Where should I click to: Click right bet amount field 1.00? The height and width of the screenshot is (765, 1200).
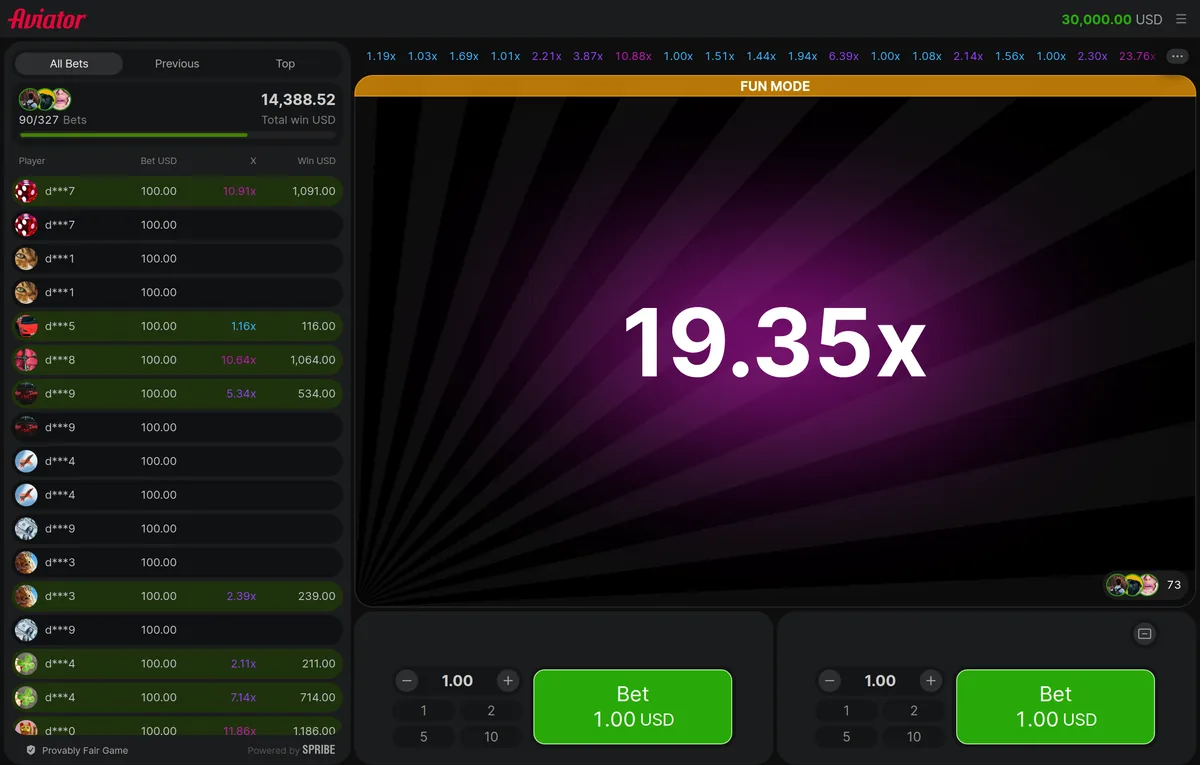click(880, 681)
